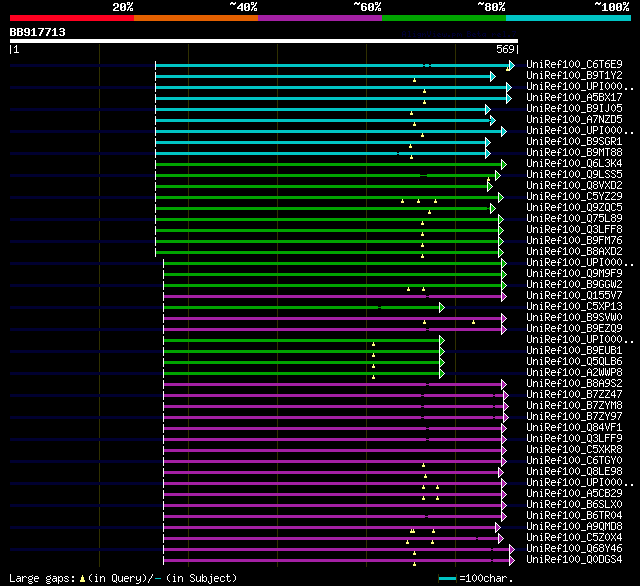
Task: Open the UniRef100_B9T1Y2 hit label
Action: 574,75
